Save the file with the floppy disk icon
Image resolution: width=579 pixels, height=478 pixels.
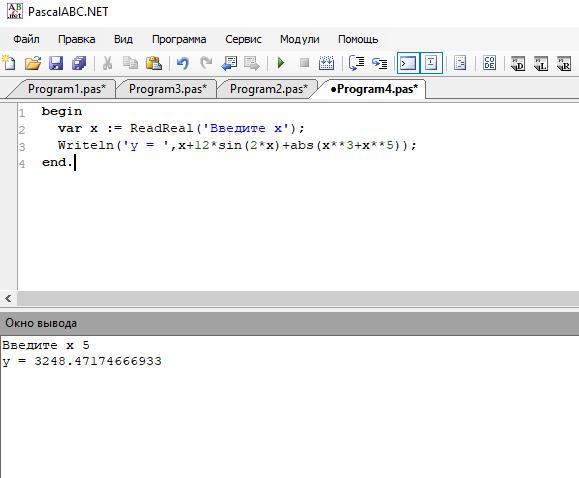[x=56, y=63]
